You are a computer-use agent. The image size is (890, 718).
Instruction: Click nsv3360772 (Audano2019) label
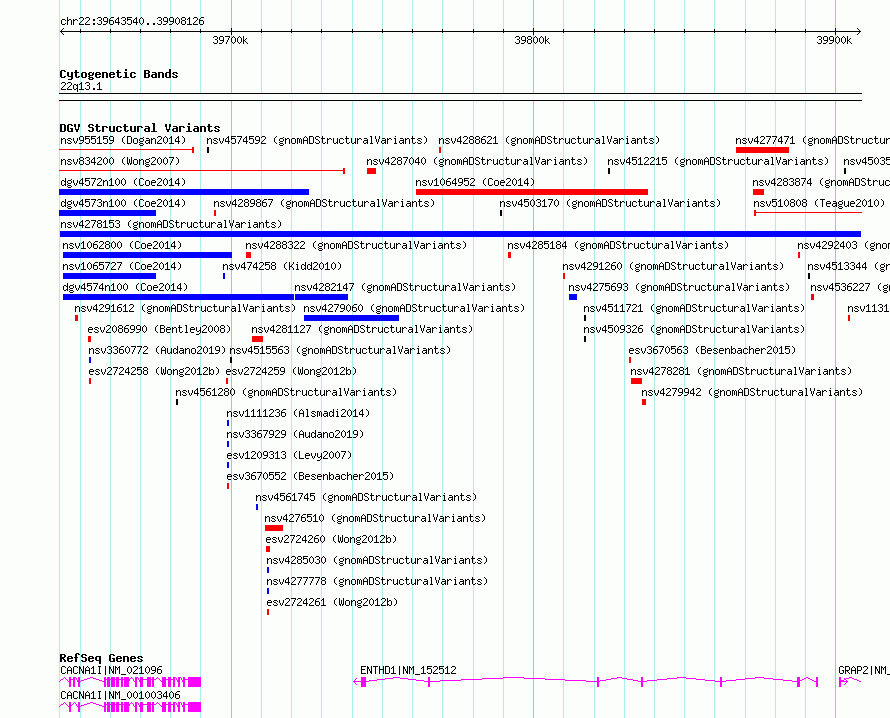point(157,350)
